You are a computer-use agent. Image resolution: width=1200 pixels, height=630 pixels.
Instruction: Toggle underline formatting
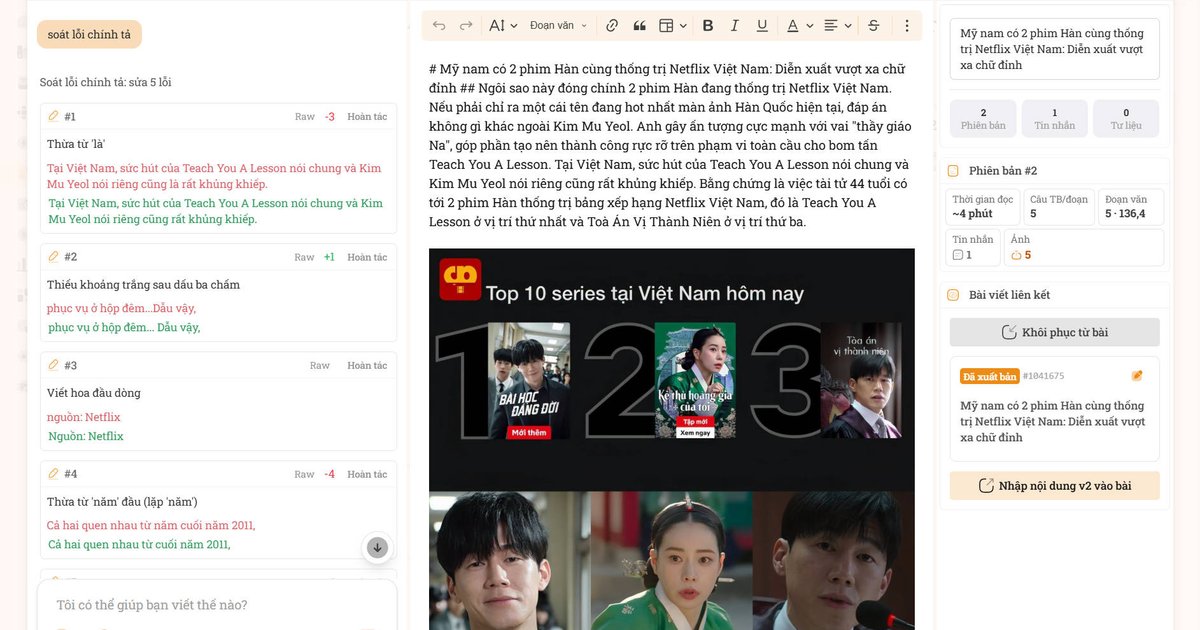(x=762, y=26)
